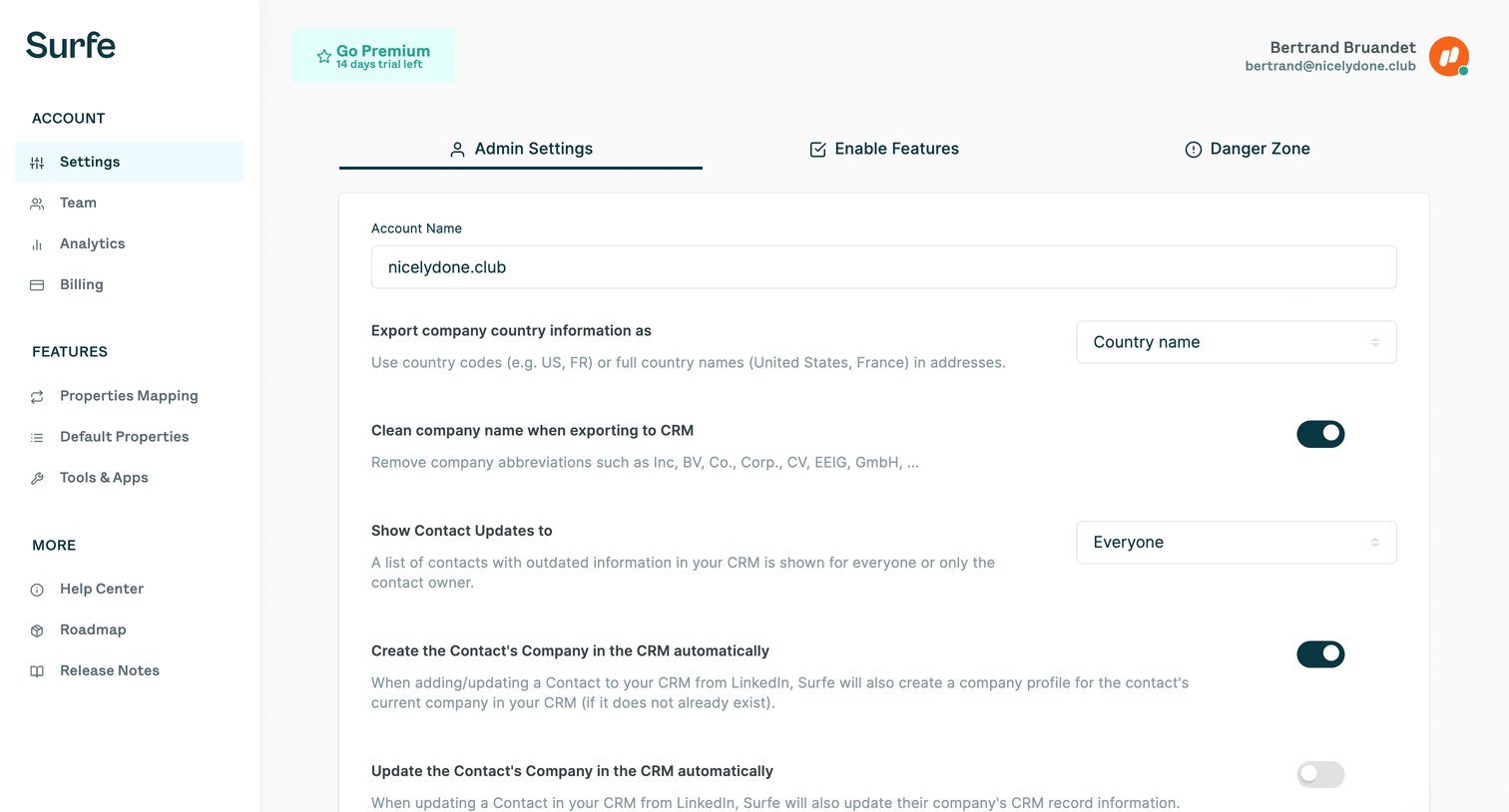Image resolution: width=1509 pixels, height=812 pixels.
Task: Switch to the Admin Settings tab
Action: [x=521, y=149]
